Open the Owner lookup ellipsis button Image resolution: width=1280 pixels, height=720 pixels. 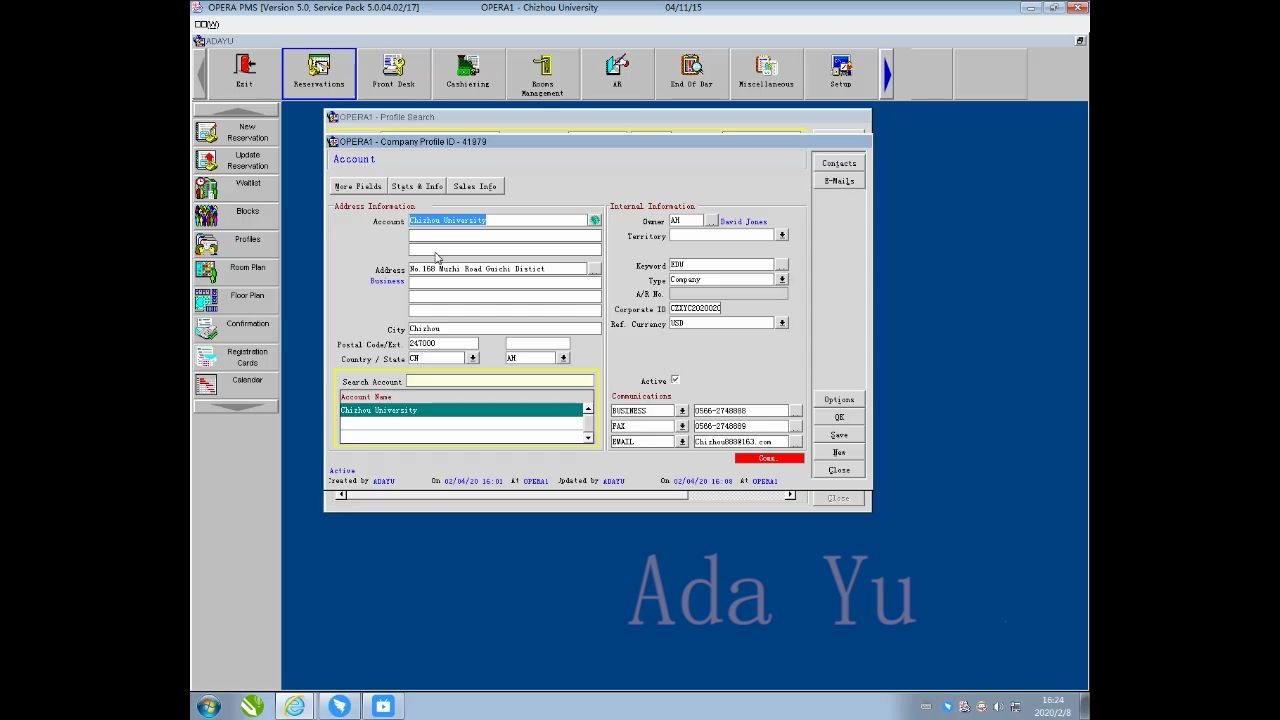(x=711, y=221)
